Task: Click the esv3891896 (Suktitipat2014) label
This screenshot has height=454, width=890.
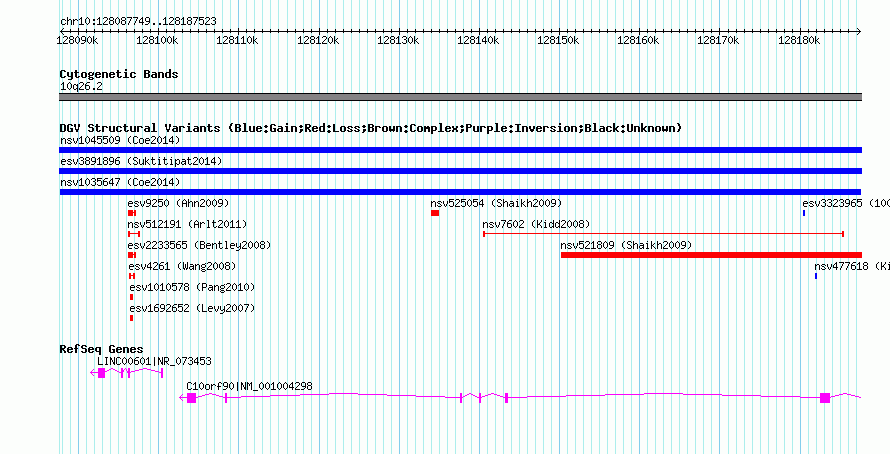Action: pyautogui.click(x=141, y=161)
